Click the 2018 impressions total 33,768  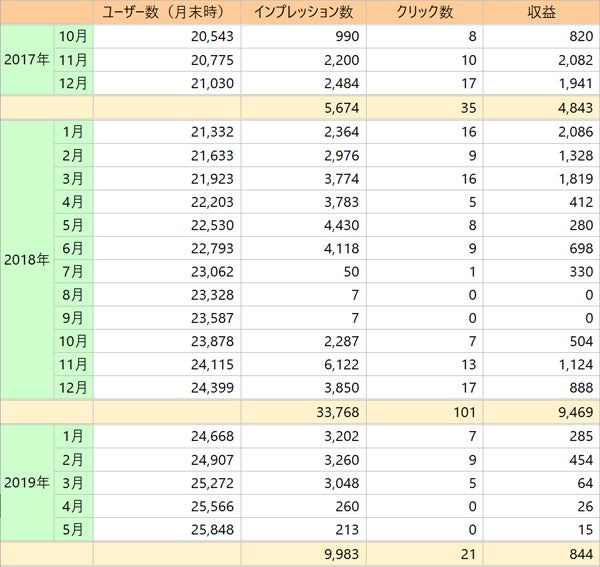[303, 411]
